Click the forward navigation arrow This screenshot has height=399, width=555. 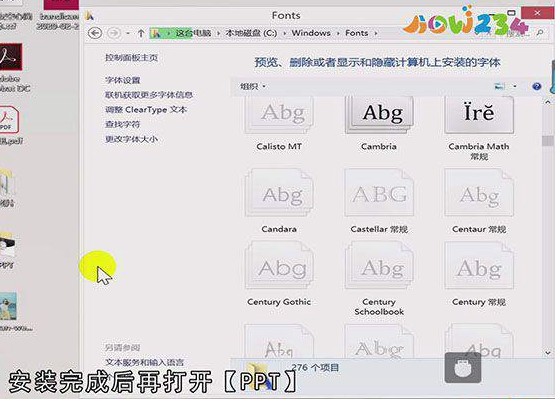pos(114,33)
